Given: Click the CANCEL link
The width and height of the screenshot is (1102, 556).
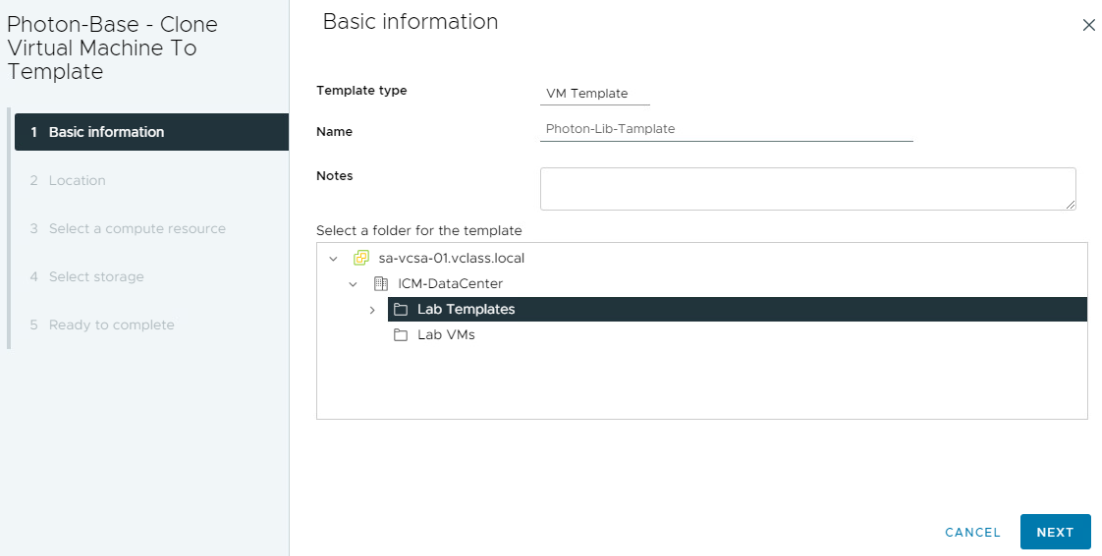Looking at the screenshot, I should pos(972,532).
